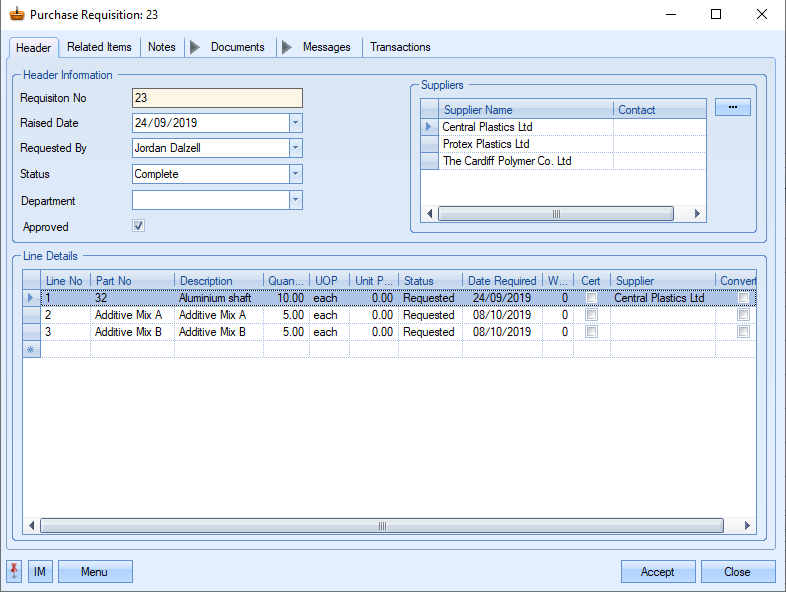Tick the Cert checkbox for Aluminium shaft
The height and width of the screenshot is (592, 786).
[592, 298]
